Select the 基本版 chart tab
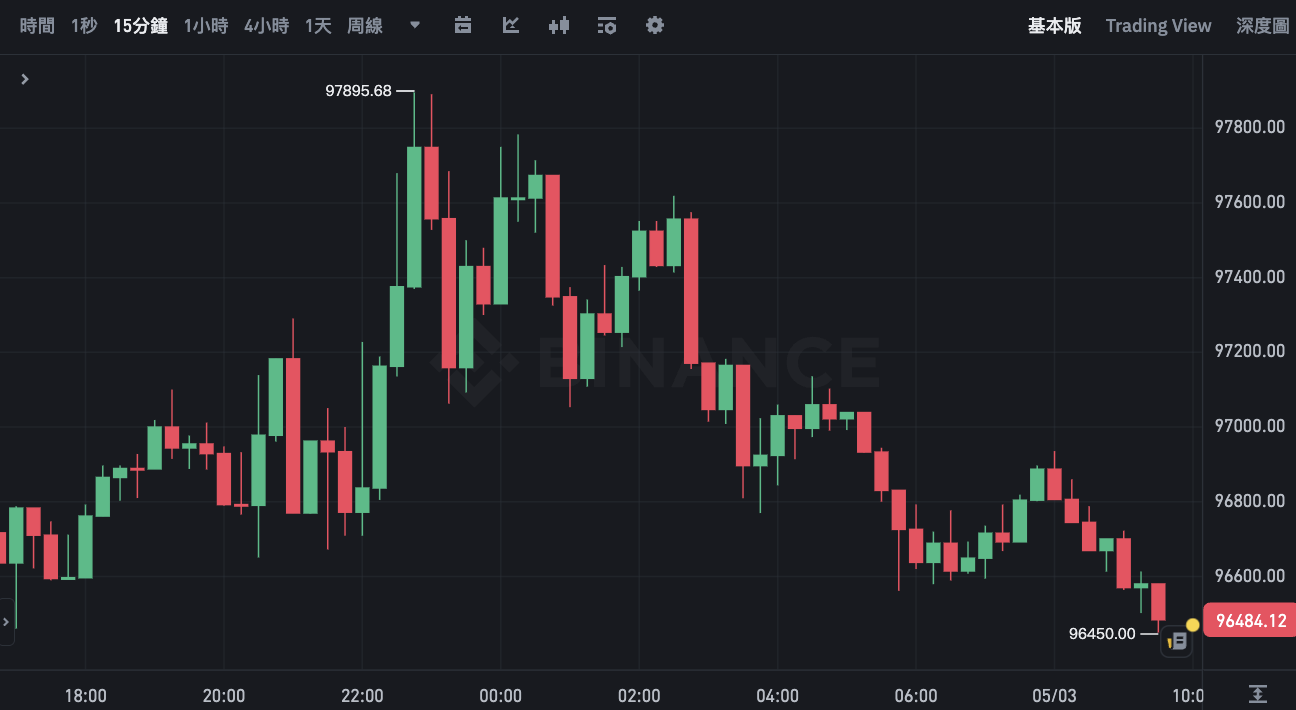The height and width of the screenshot is (710, 1296). [1054, 26]
